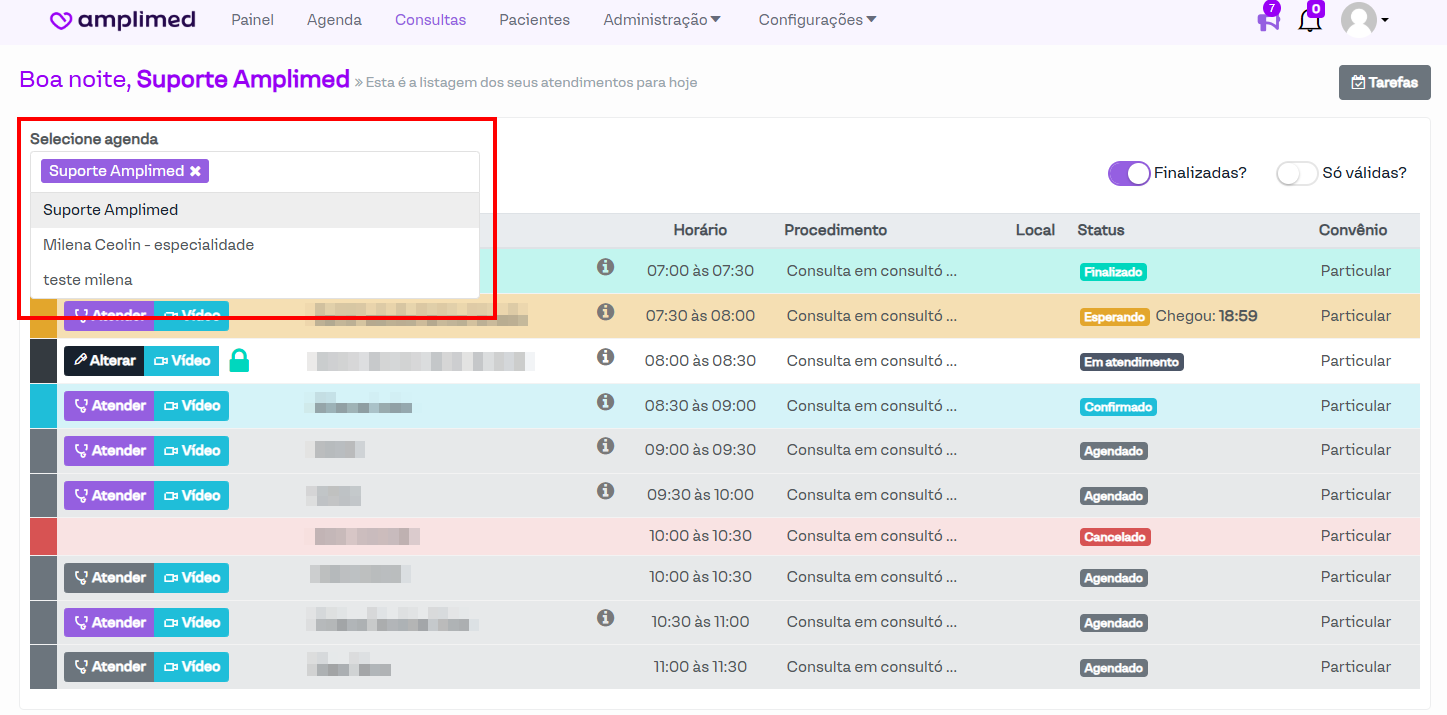1447x715 pixels.
Task: Disable the Finalizadas toggle
Action: pos(1129,173)
